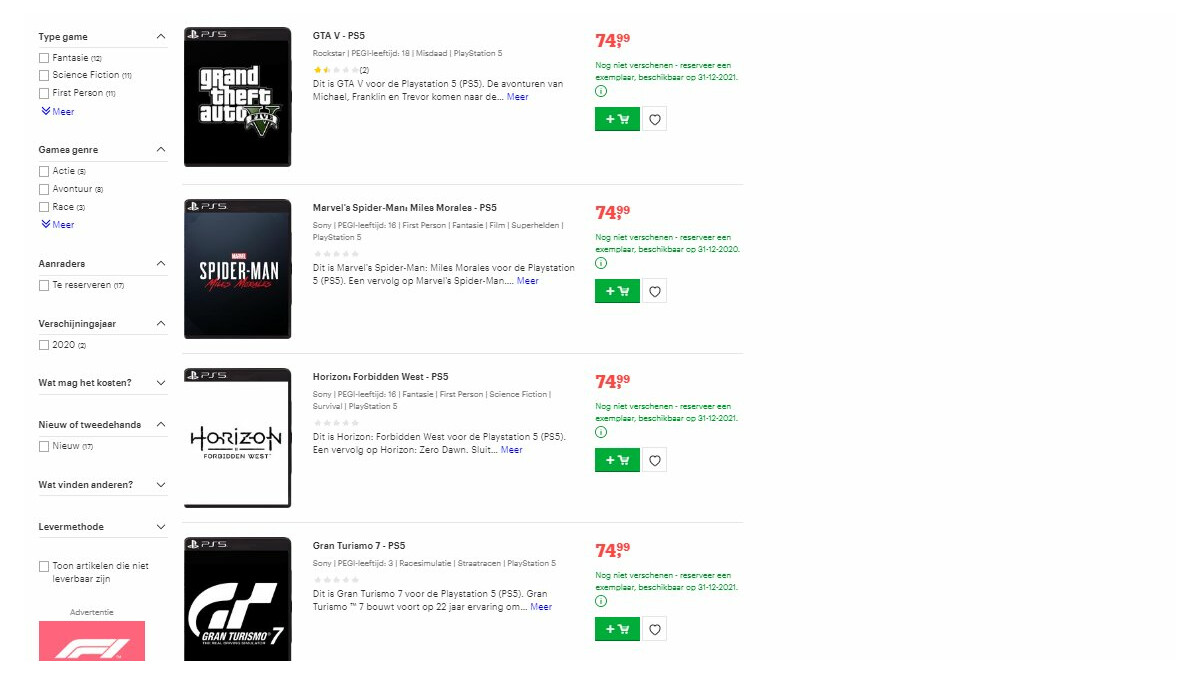Show availability info icon for GTA V
The width and height of the screenshot is (1200, 675).
[601, 91]
